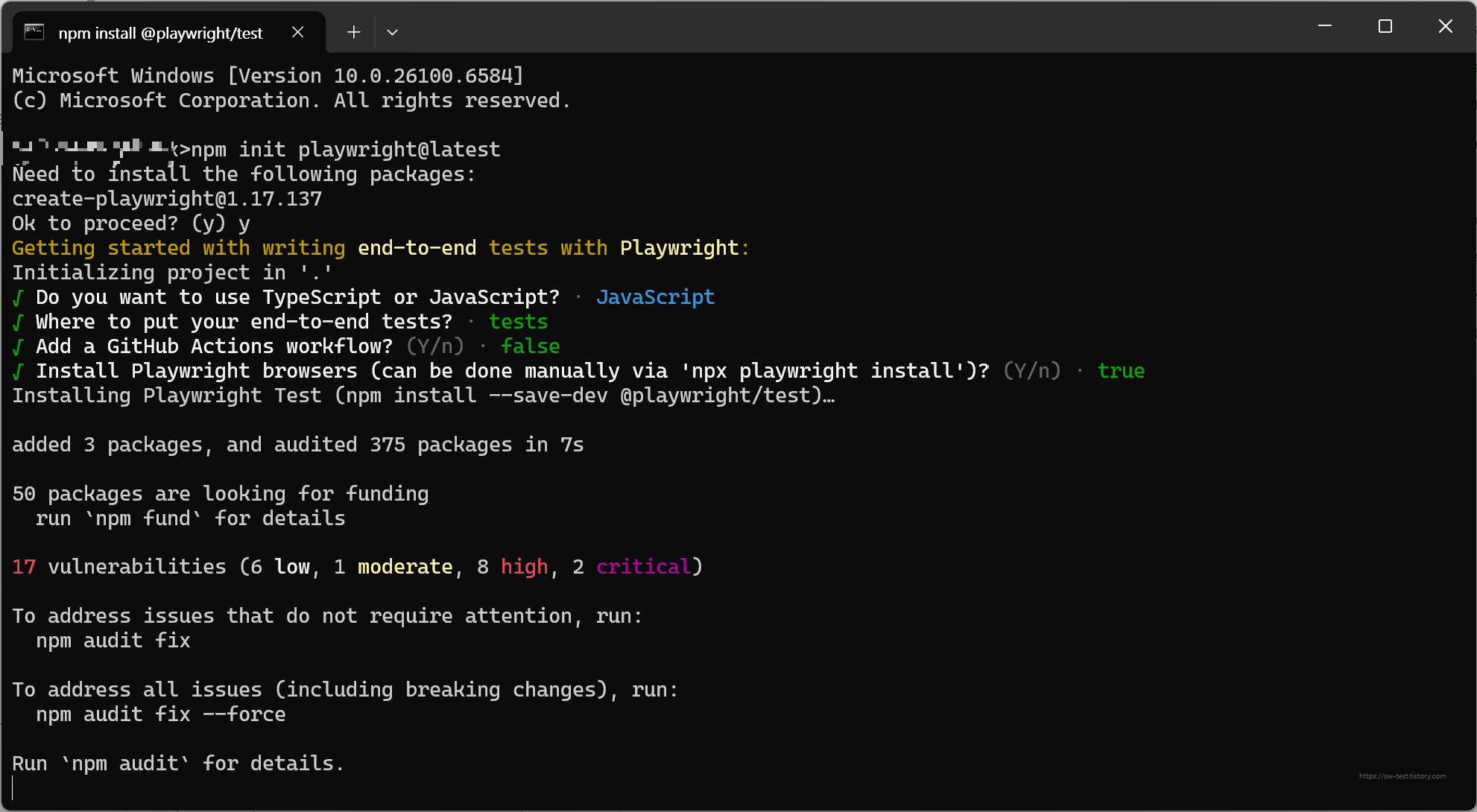Click the red 17 vulnerabilities count
This screenshot has width=1477, height=812.
coord(24,567)
